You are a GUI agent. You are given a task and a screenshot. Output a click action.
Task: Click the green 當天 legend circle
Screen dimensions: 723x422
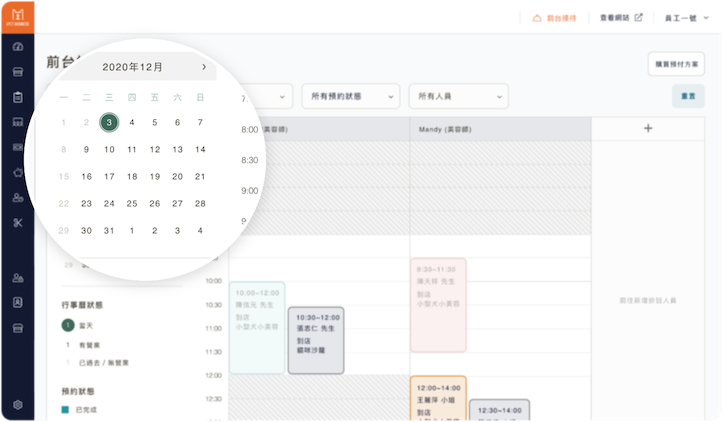[68, 325]
